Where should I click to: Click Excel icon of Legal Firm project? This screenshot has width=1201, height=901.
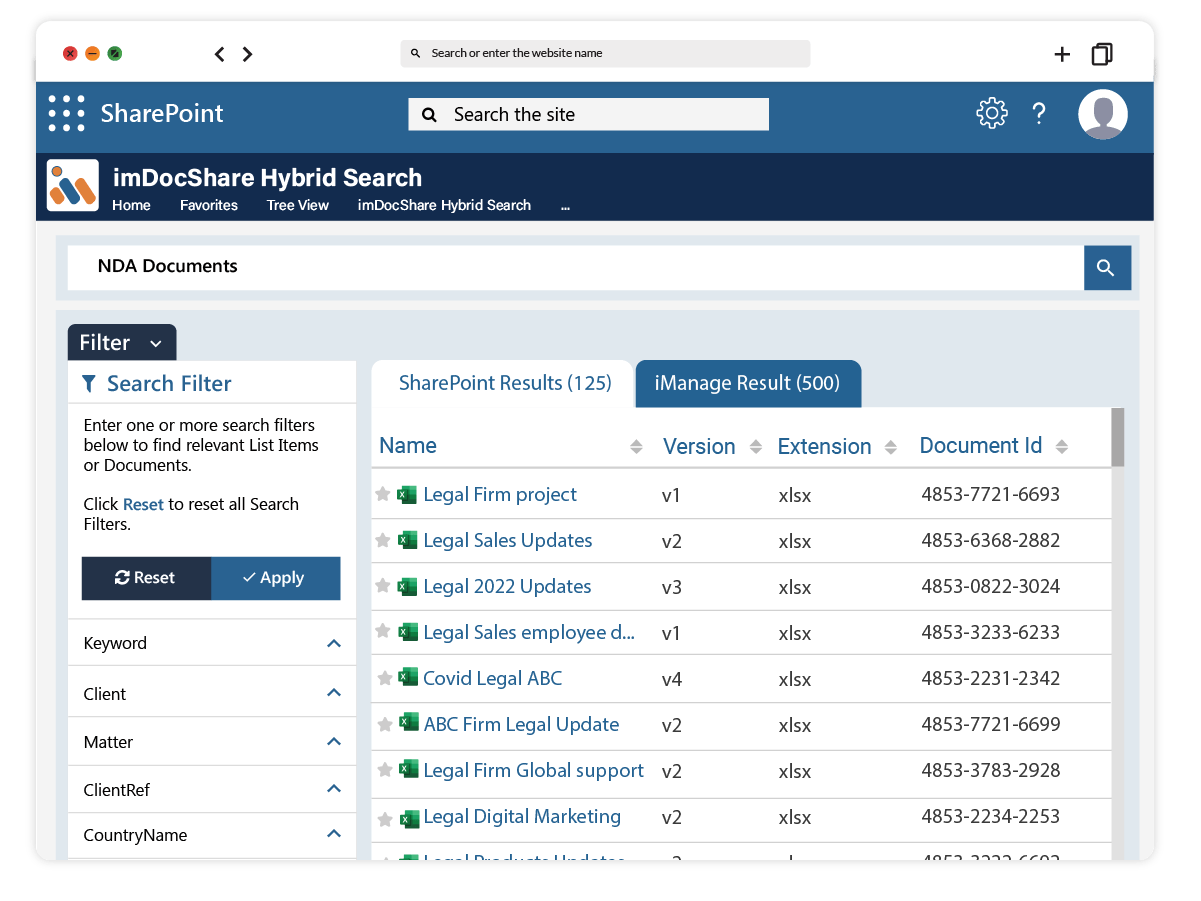[408, 494]
